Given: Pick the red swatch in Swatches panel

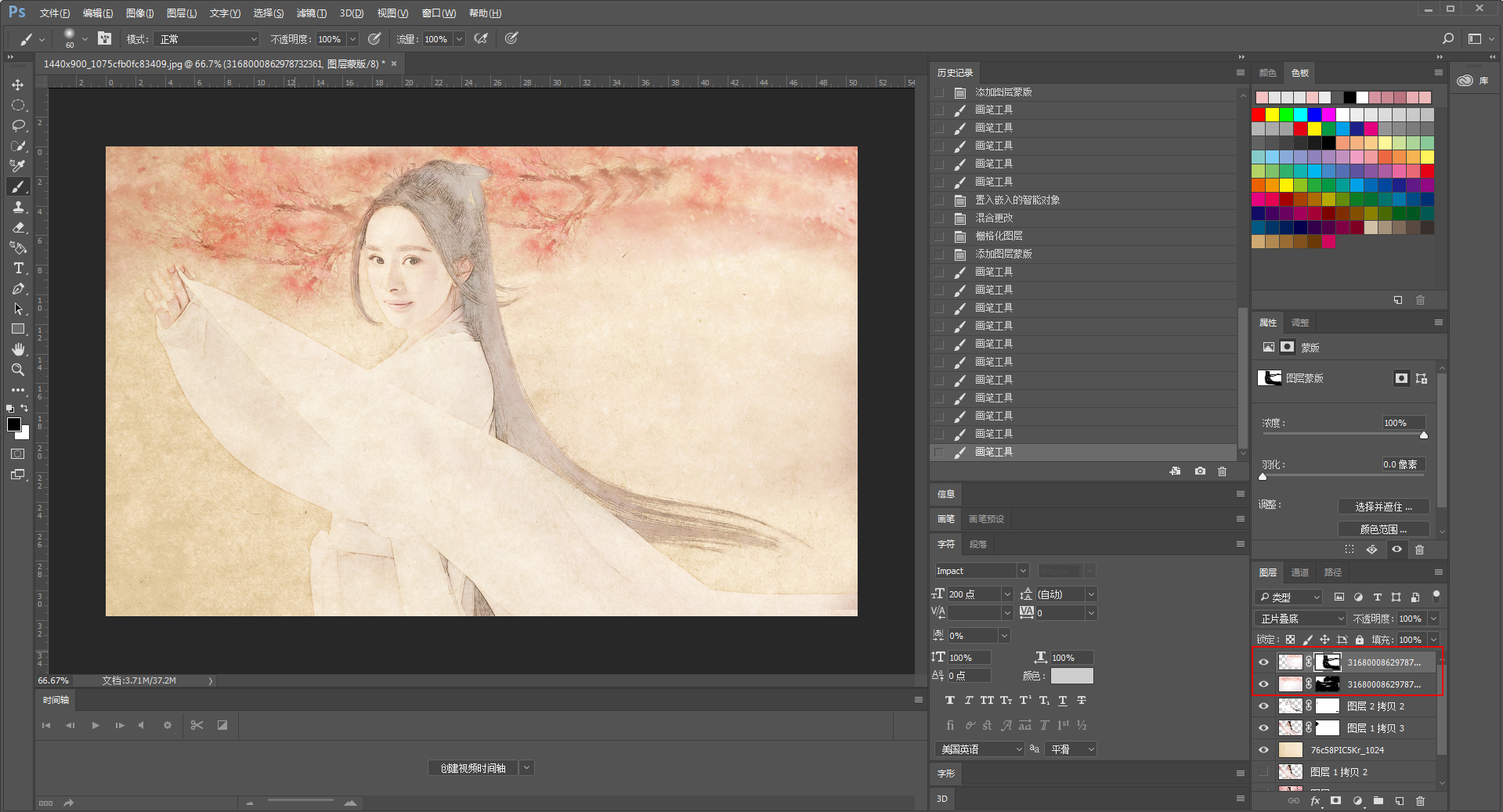Looking at the screenshot, I should pos(1259,114).
